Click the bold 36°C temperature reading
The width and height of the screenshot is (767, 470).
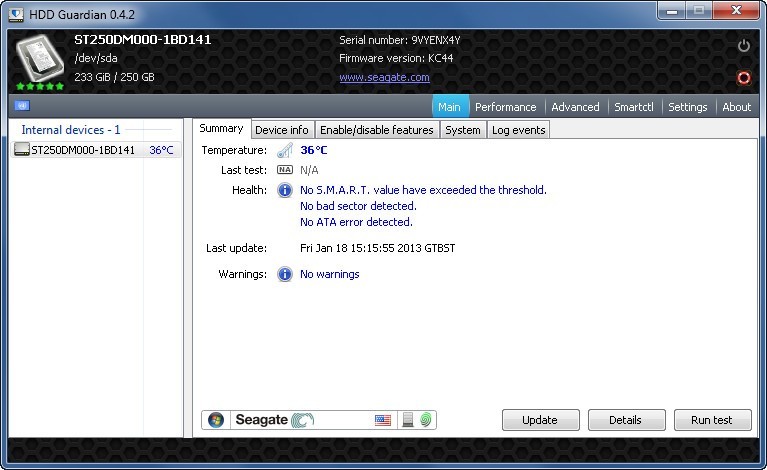tap(314, 150)
